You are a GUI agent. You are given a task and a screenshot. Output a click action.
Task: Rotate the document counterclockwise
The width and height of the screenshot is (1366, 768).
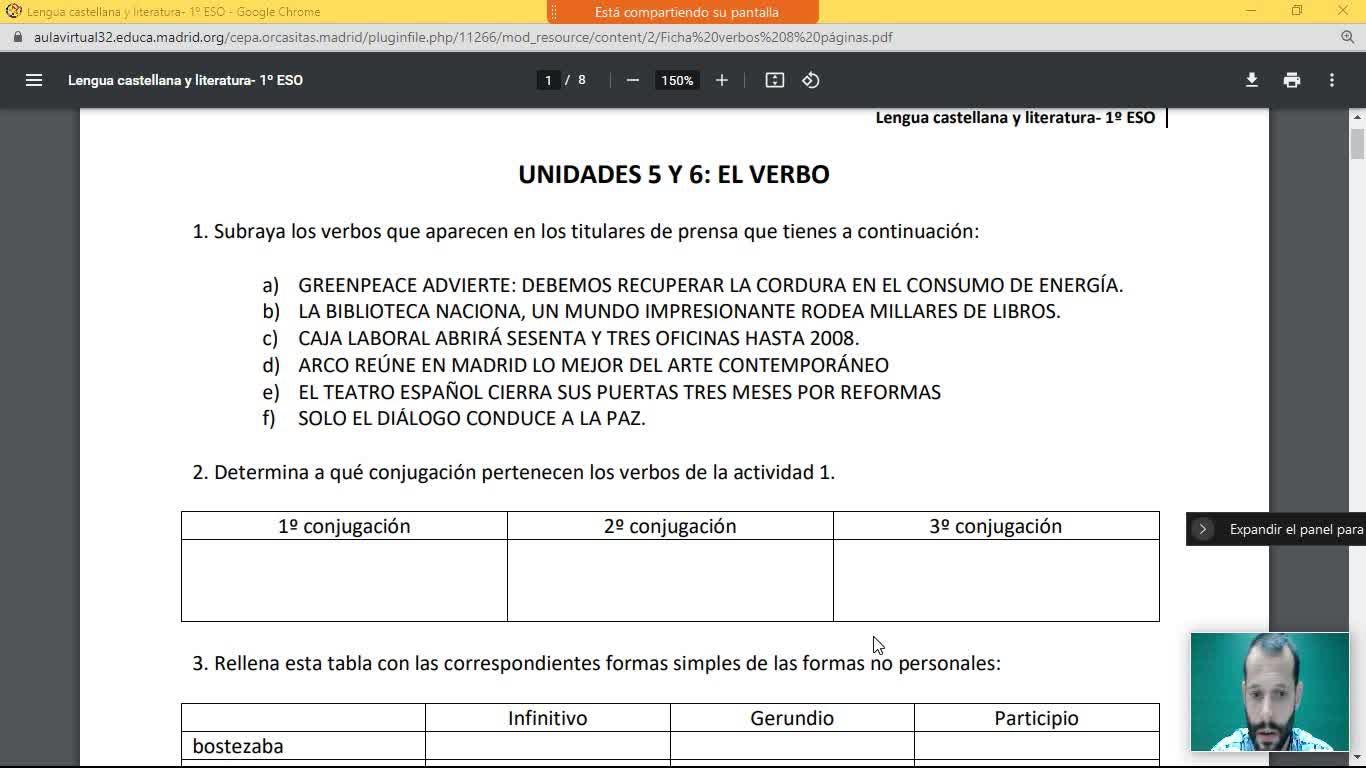811,80
